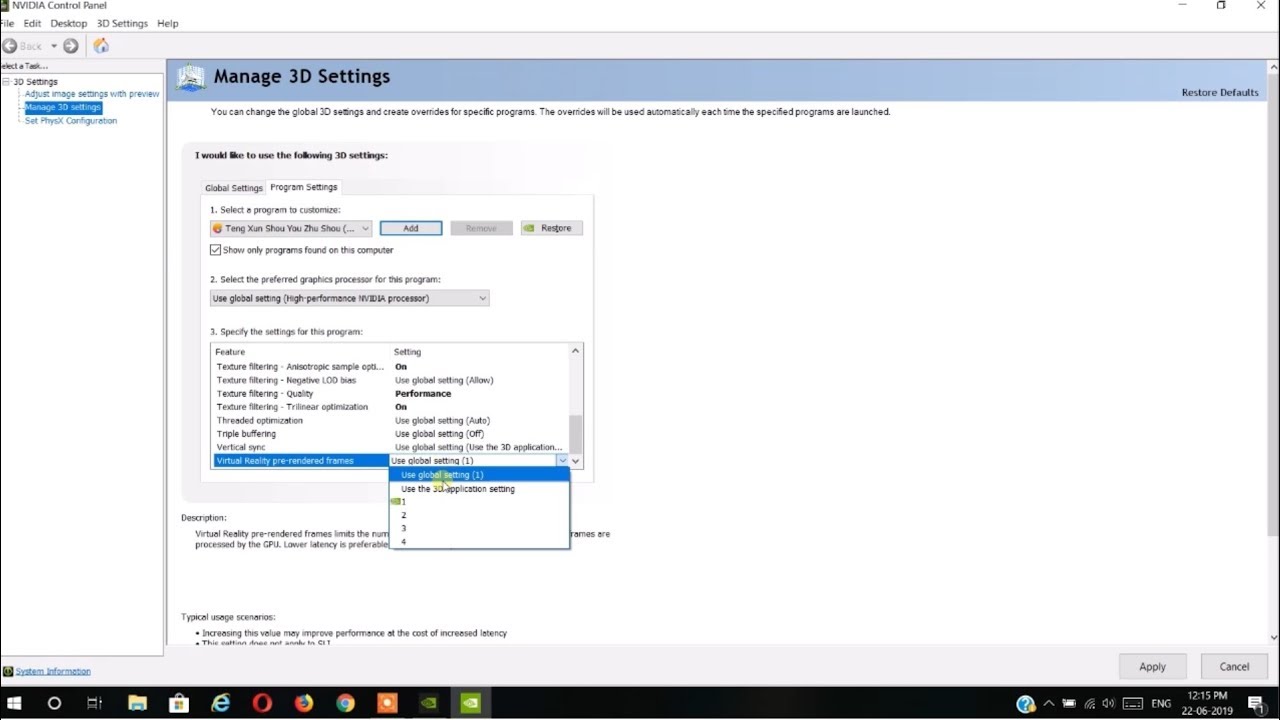
Task: Open the dark NVIDIA taskbar icon
Action: click(428, 703)
